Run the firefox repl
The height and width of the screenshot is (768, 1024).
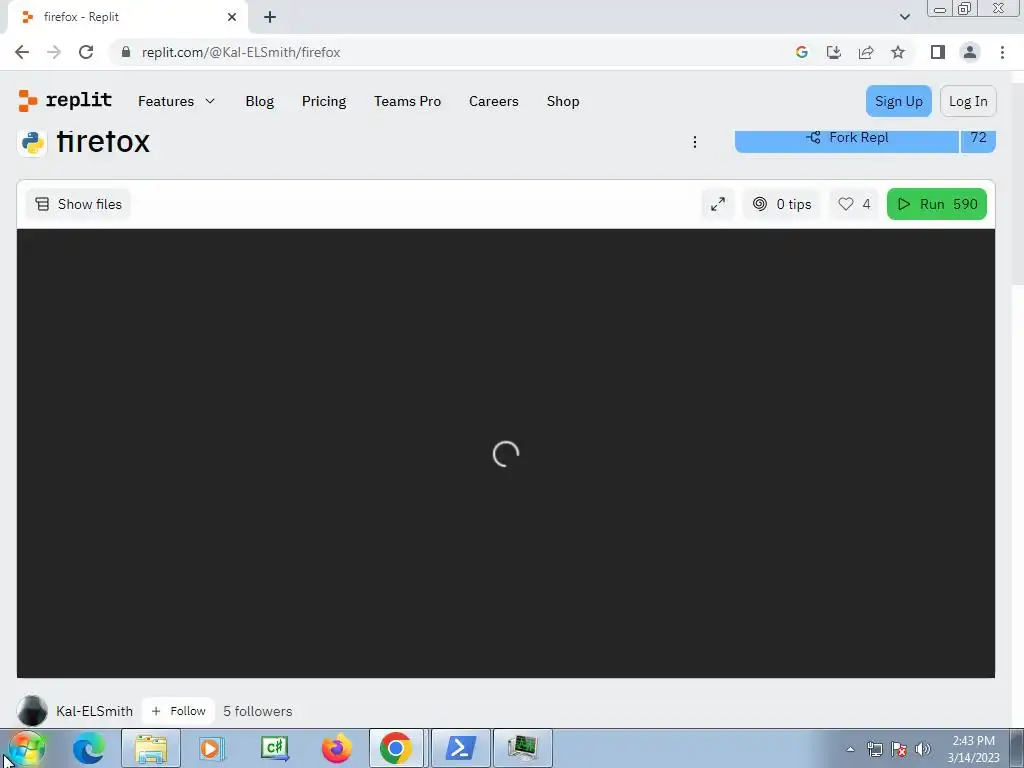coord(936,204)
